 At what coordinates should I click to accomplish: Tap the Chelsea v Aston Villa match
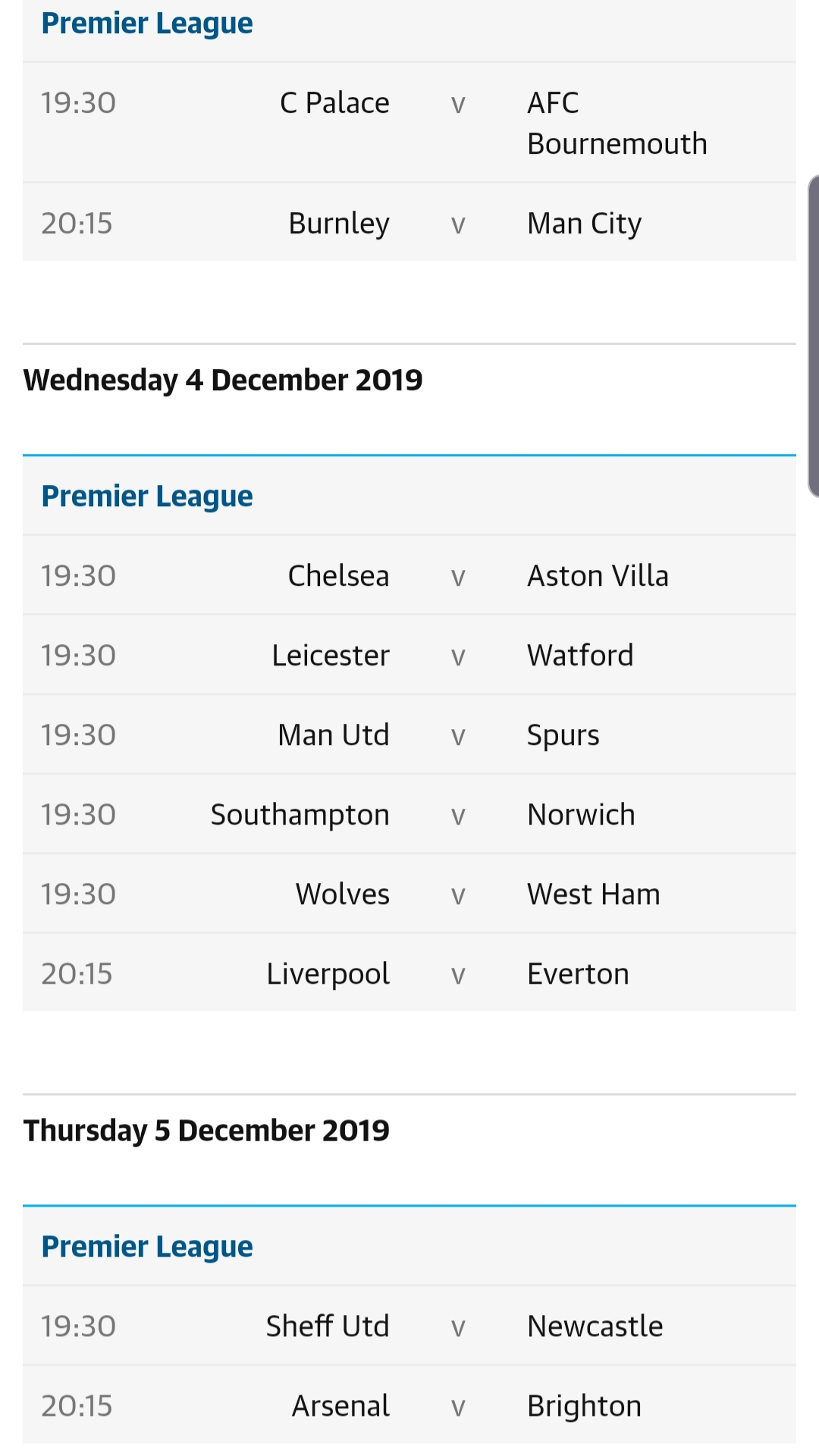[409, 576]
